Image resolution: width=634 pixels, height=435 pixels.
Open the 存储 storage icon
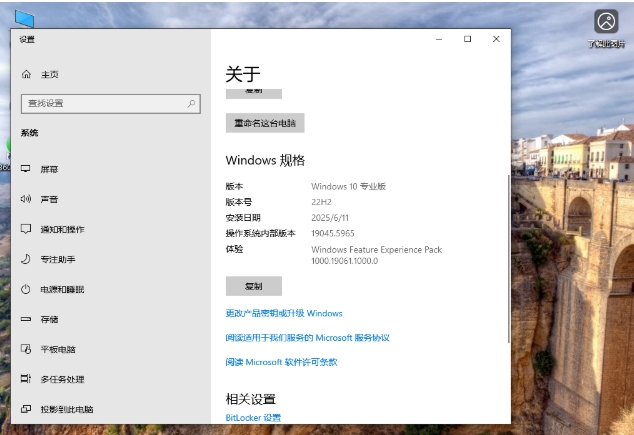click(x=26, y=319)
